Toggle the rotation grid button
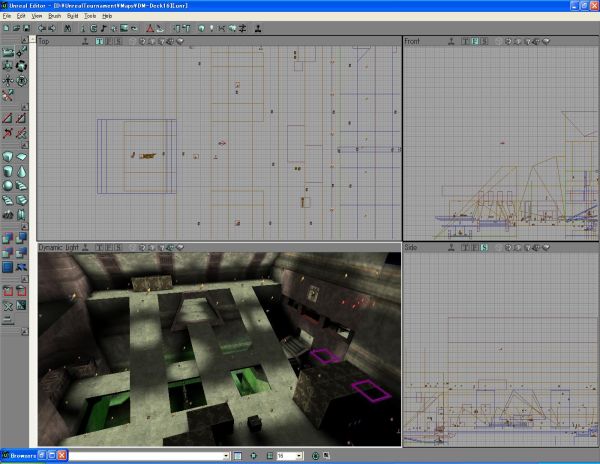600x464 pixels. [315, 456]
